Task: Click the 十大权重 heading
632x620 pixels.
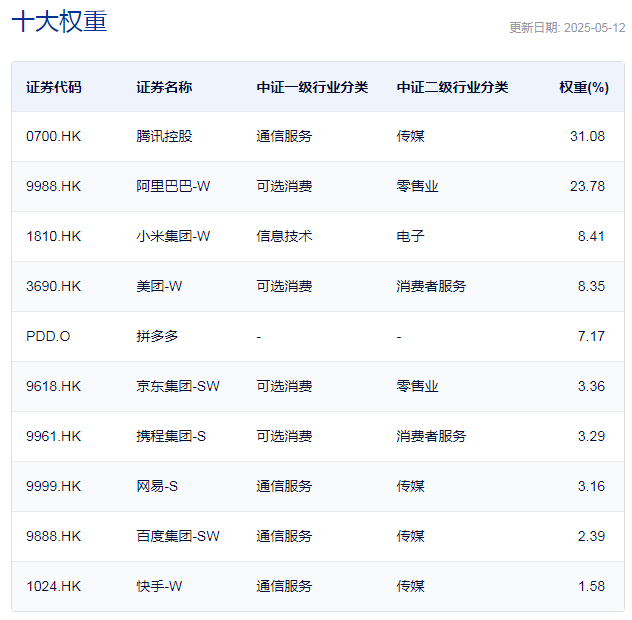Action: (x=59, y=22)
